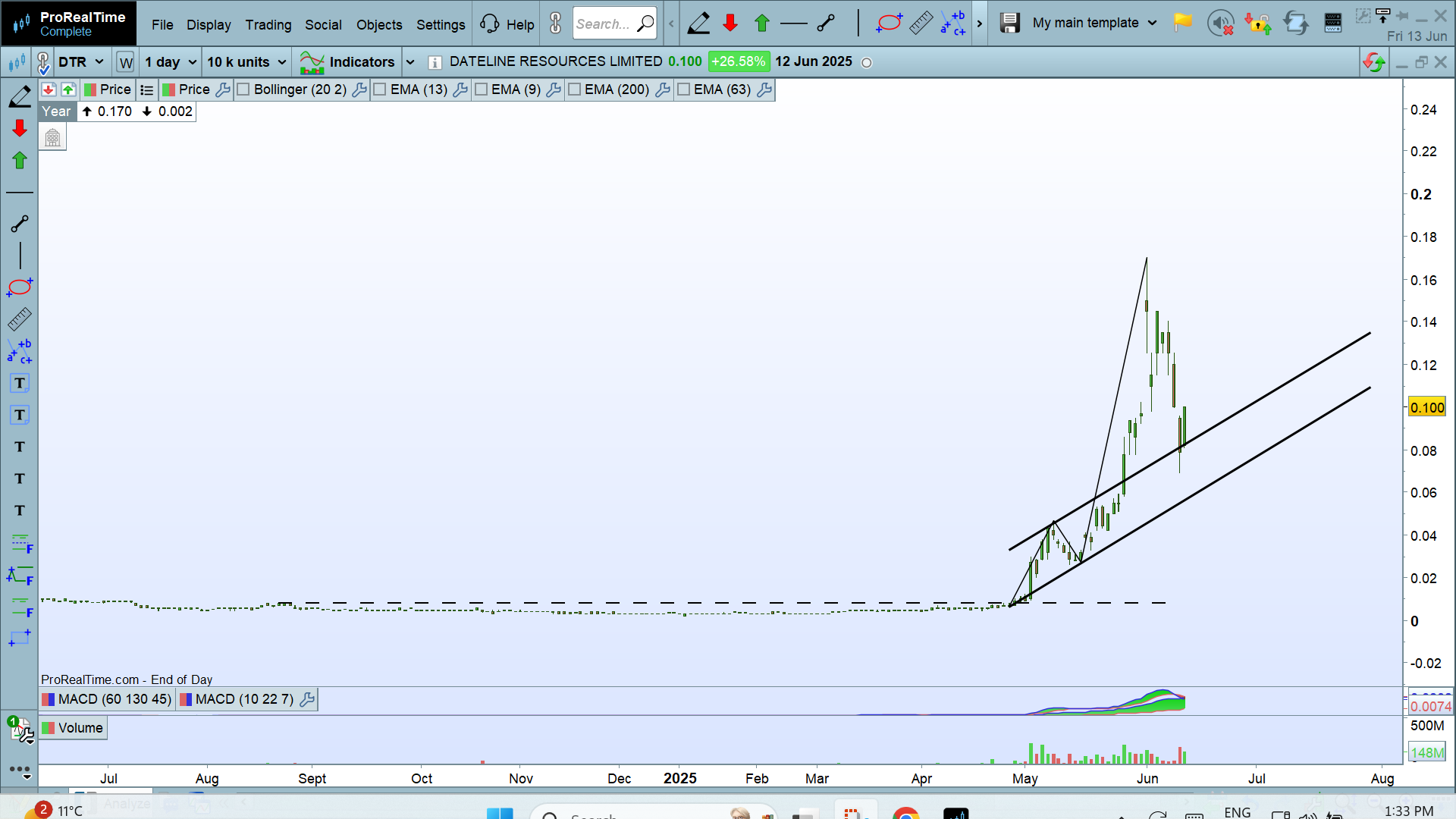Pick the green up arrow in left sidebar
The width and height of the screenshot is (1456, 819).
[x=20, y=160]
